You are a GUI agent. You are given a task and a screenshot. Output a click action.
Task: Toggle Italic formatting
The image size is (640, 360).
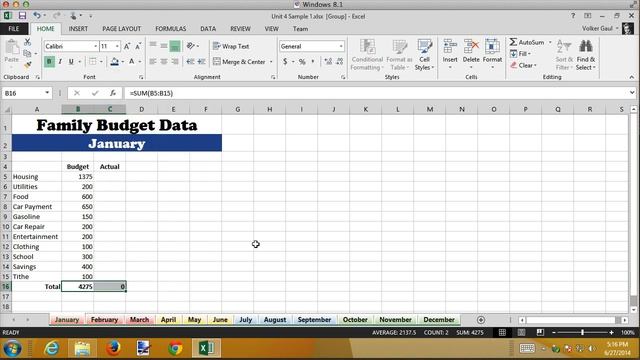tap(60, 62)
